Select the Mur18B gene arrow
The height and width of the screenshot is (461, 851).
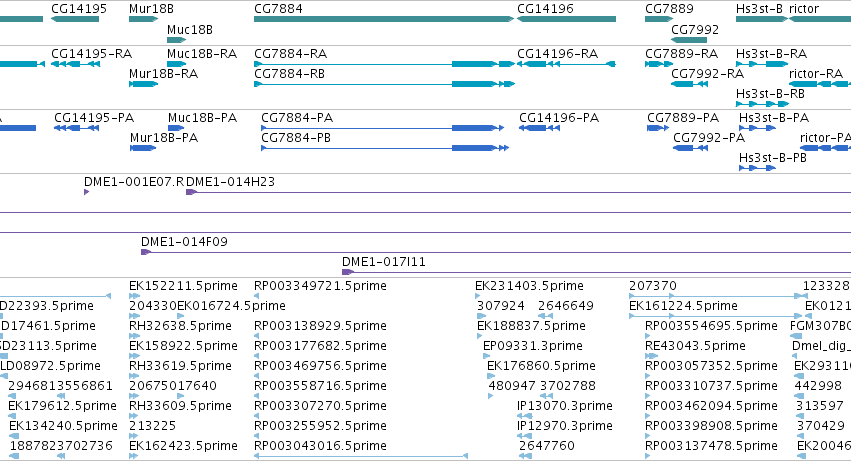[x=143, y=20]
